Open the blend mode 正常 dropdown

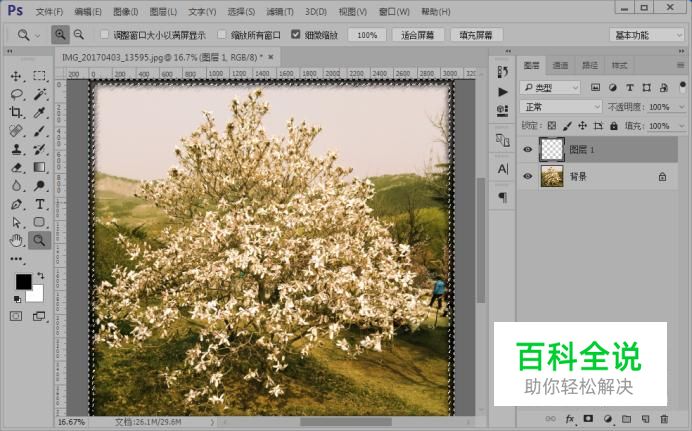point(560,107)
